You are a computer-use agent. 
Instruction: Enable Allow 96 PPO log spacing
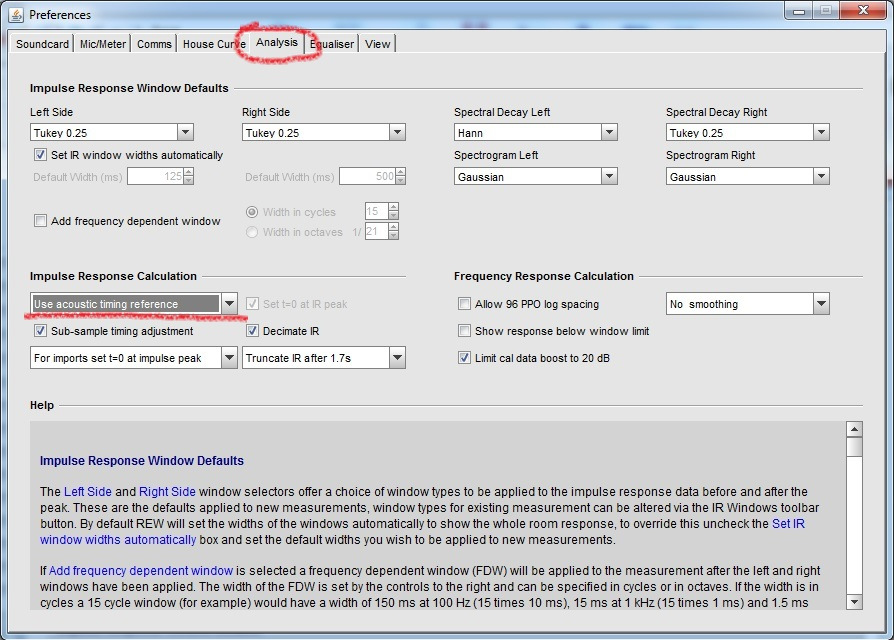click(465, 304)
